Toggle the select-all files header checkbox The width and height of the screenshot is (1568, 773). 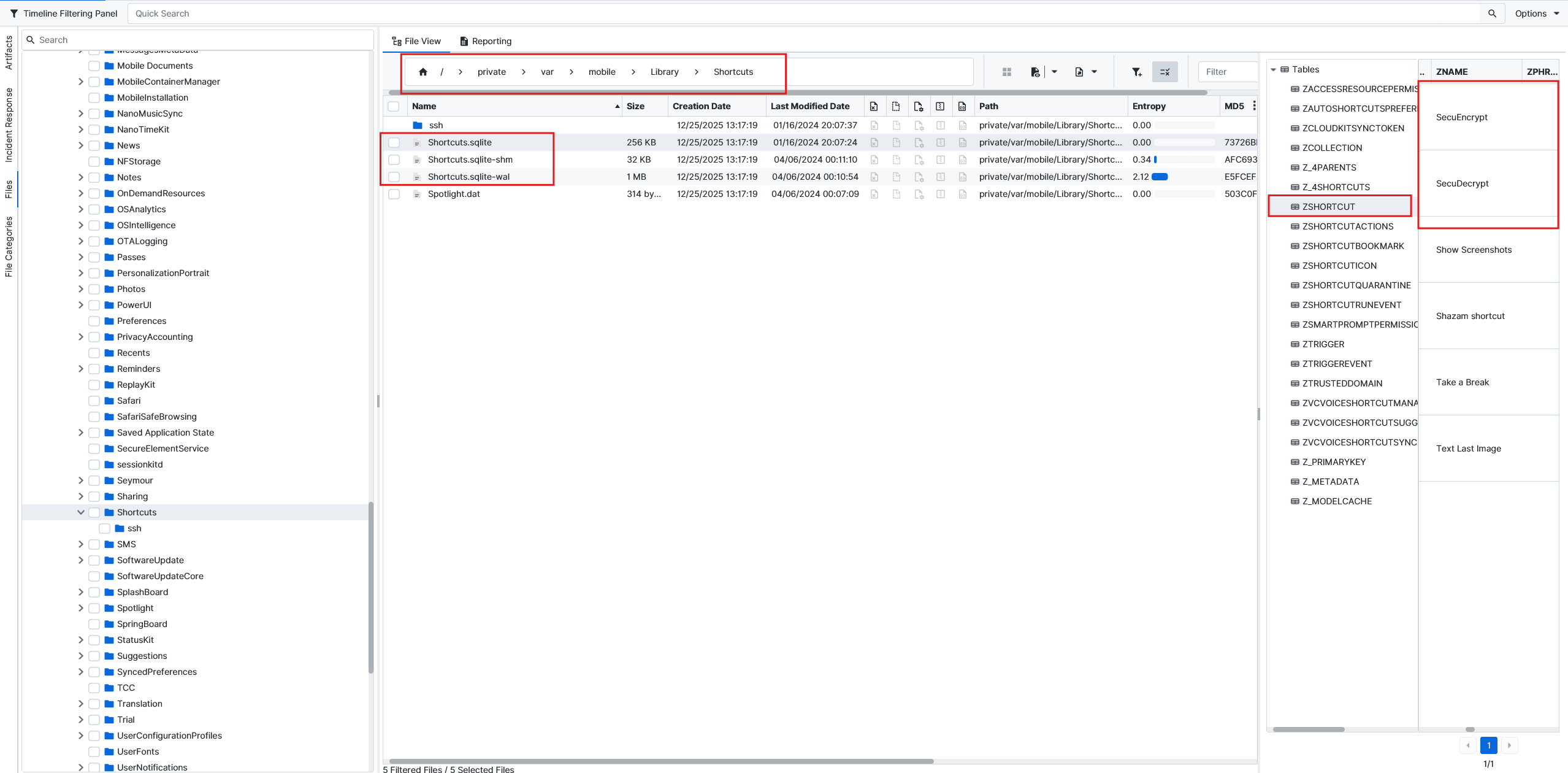(394, 106)
